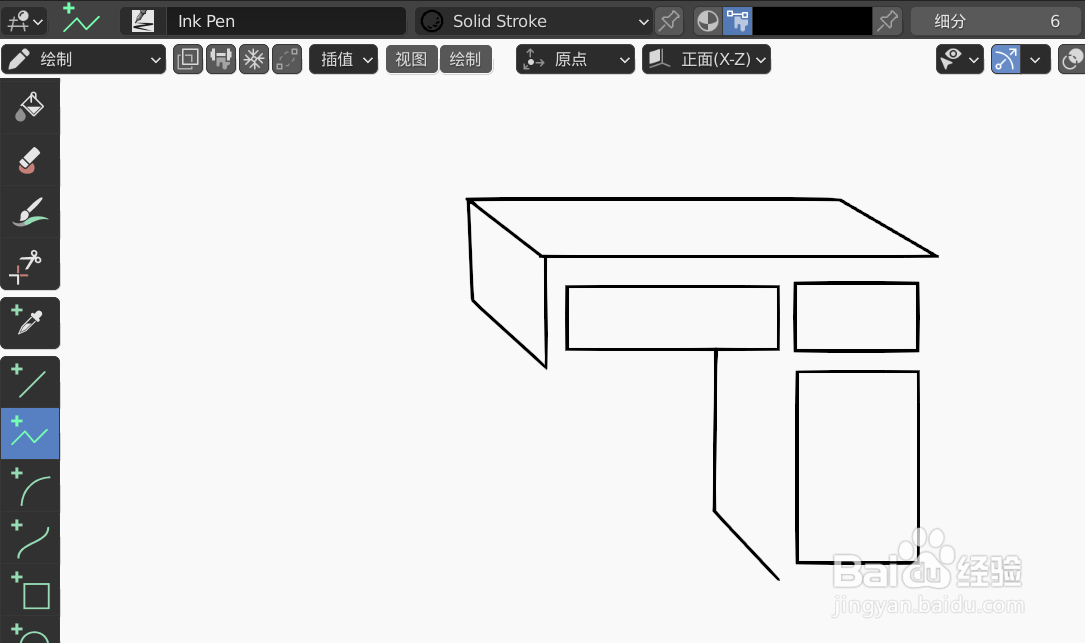Image resolution: width=1085 pixels, height=643 pixels.
Task: Switch color mode to Material
Action: pyautogui.click(x=708, y=21)
